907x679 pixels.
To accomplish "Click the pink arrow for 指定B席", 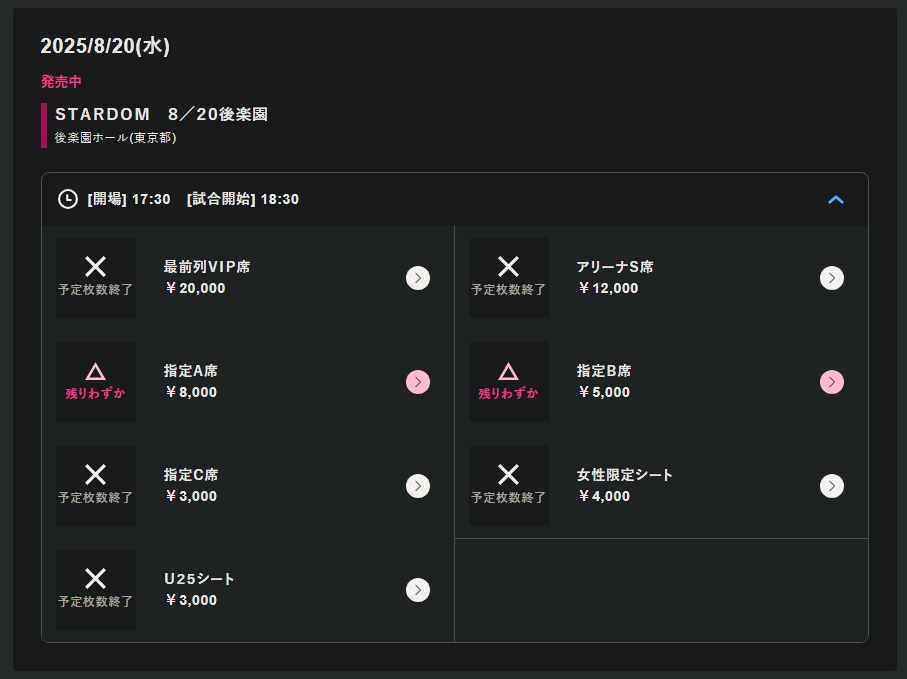I will 832,382.
